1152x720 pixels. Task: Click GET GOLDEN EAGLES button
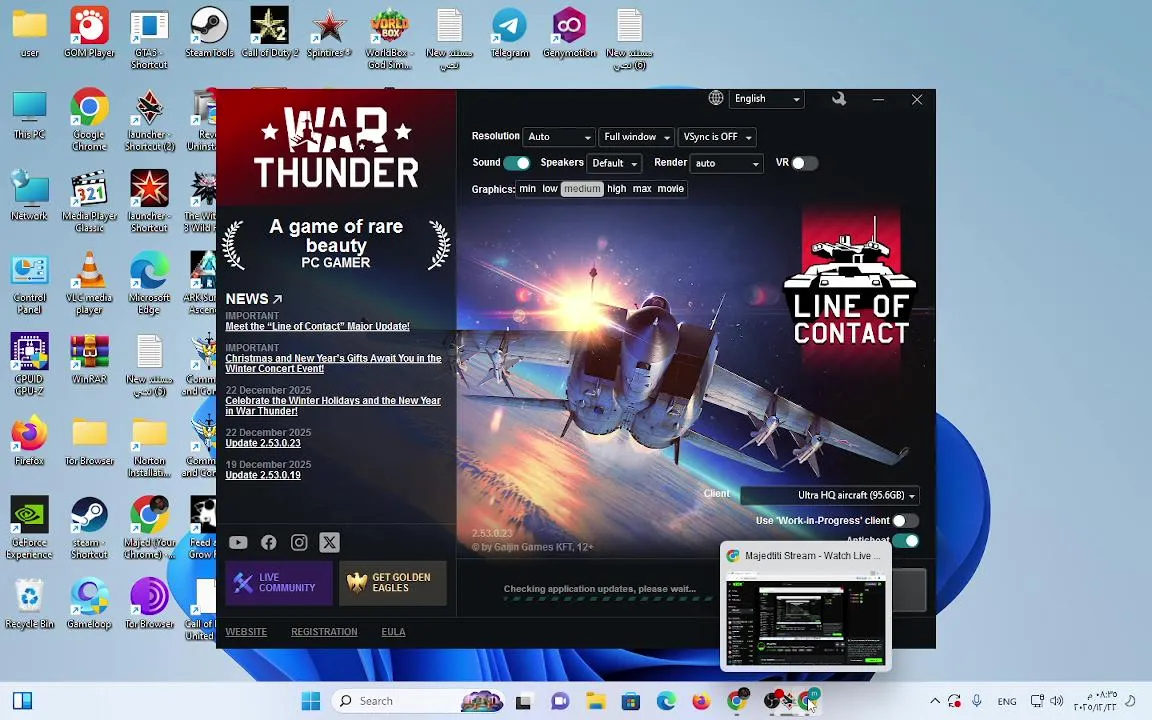(392, 583)
